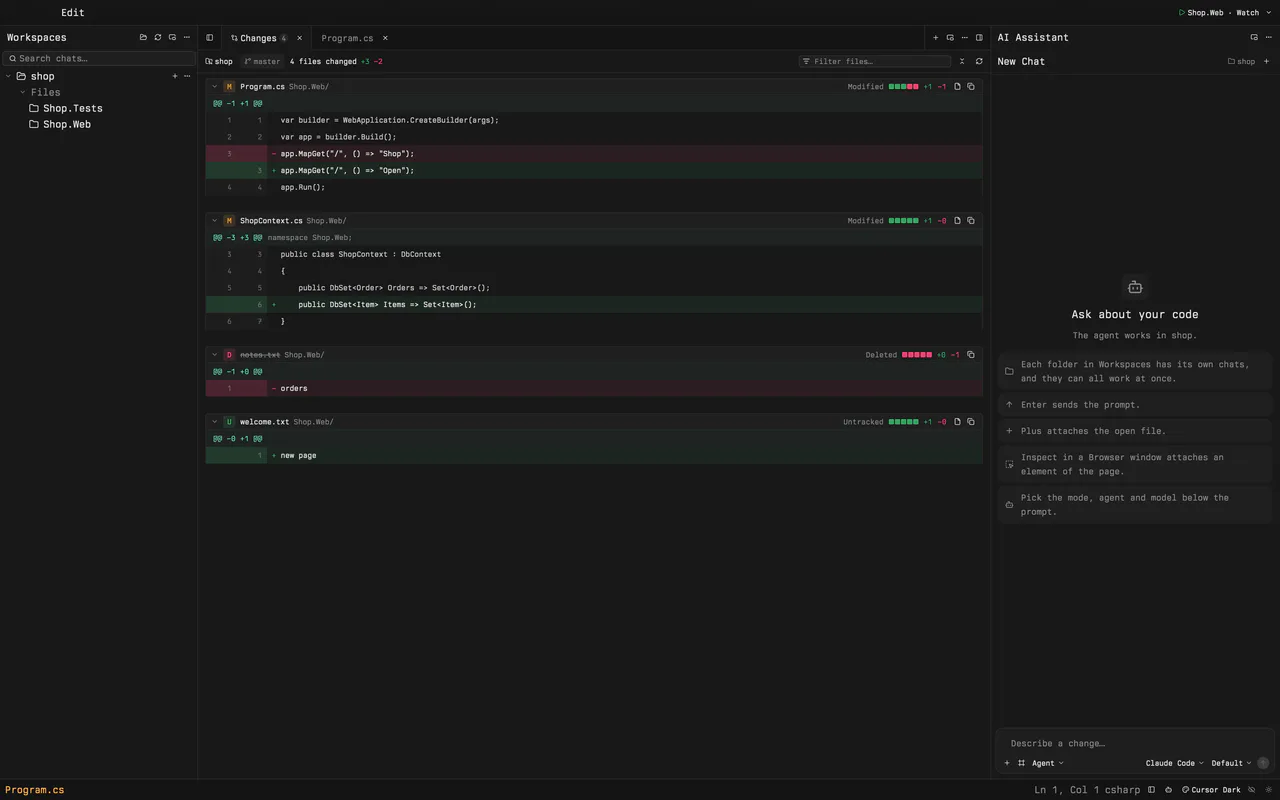The image size is (1280, 800).
Task: Click the Search chats field
Action: point(99,58)
